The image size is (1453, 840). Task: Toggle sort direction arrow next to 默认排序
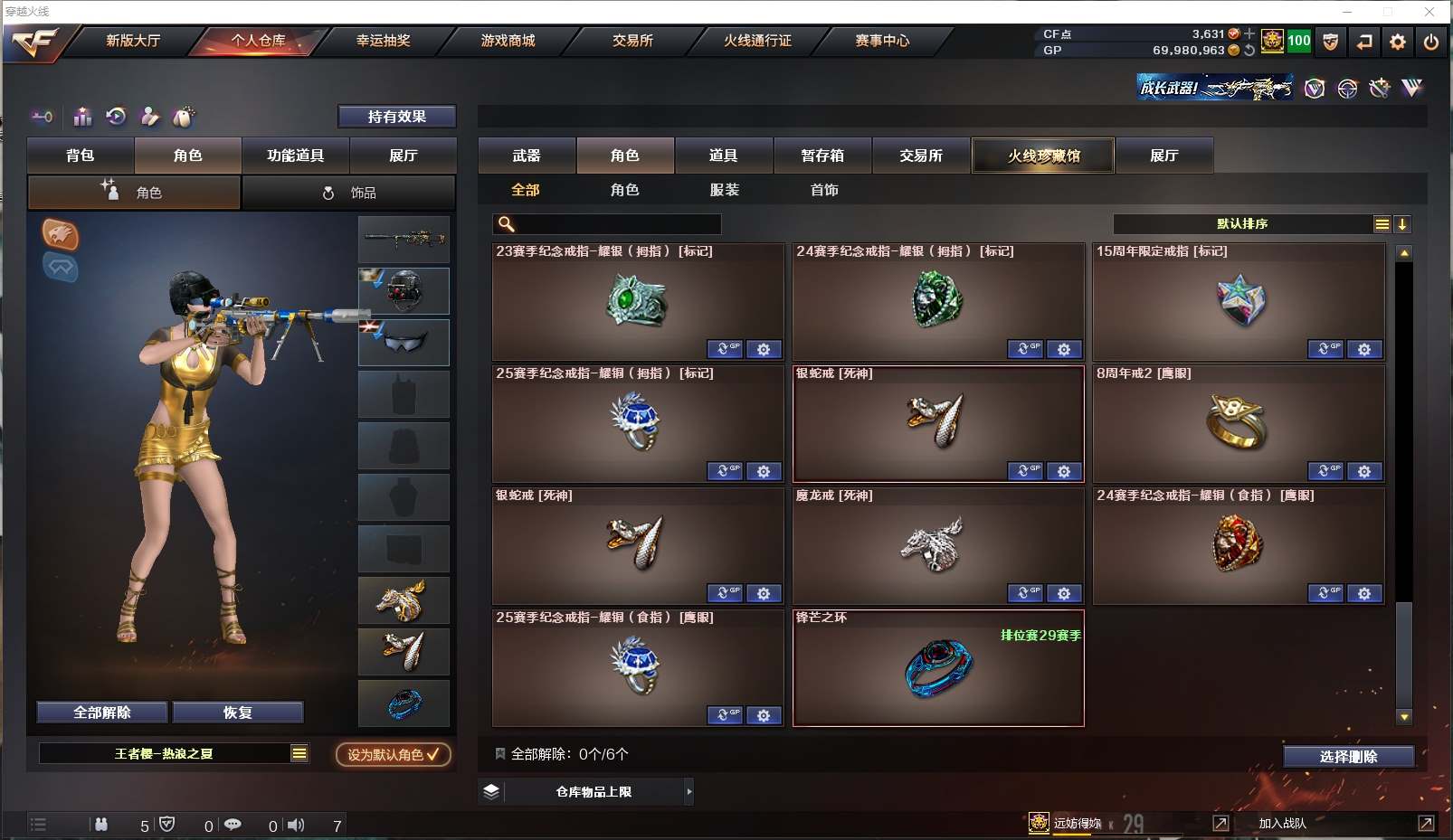[x=1402, y=224]
